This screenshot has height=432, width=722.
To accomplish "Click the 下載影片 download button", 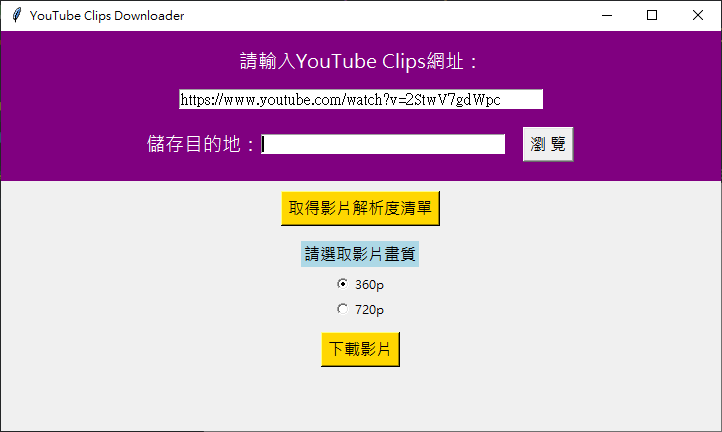I will [x=360, y=350].
